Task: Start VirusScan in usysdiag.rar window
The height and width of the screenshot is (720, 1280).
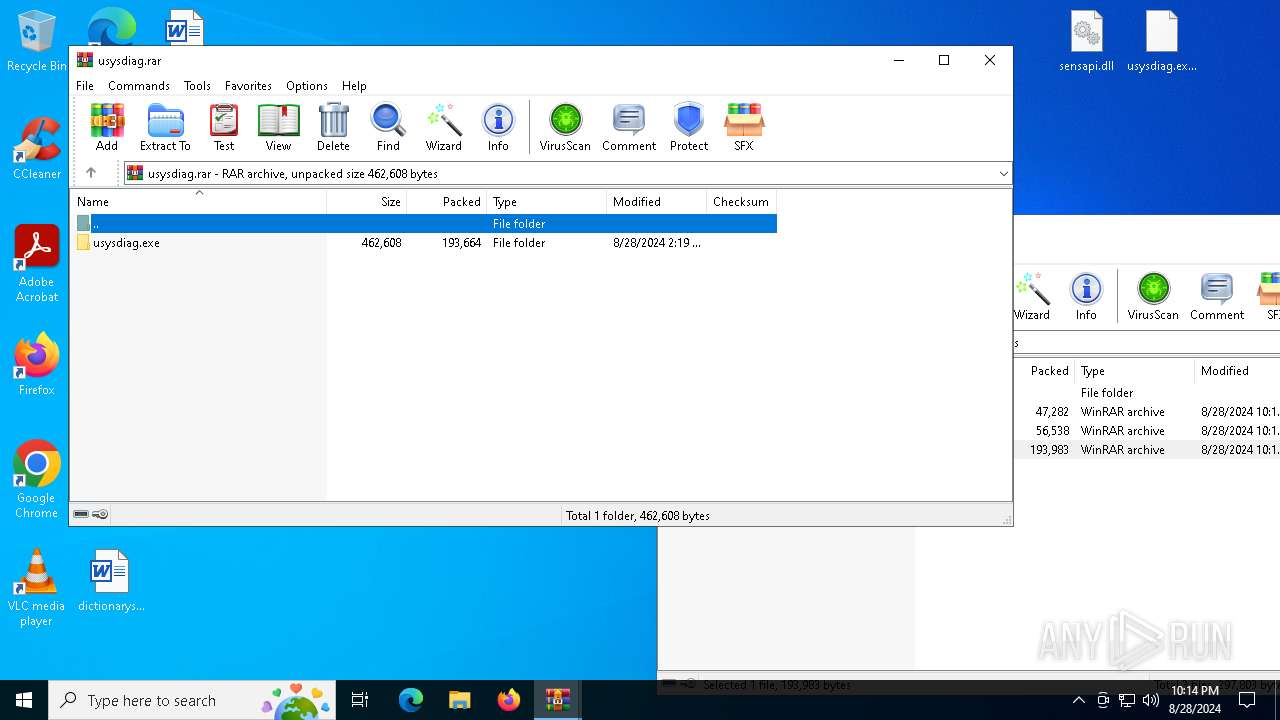Action: 565,127
